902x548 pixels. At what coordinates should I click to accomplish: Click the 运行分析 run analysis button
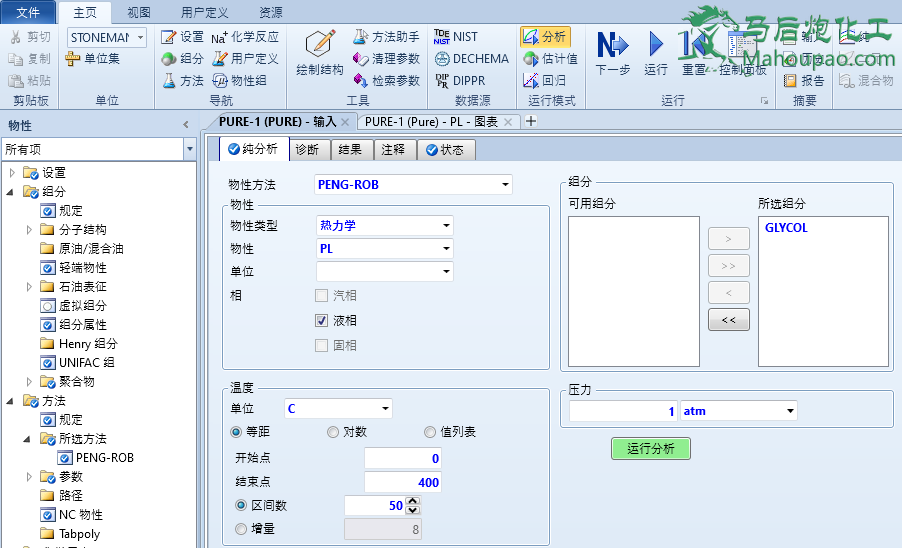(x=650, y=449)
